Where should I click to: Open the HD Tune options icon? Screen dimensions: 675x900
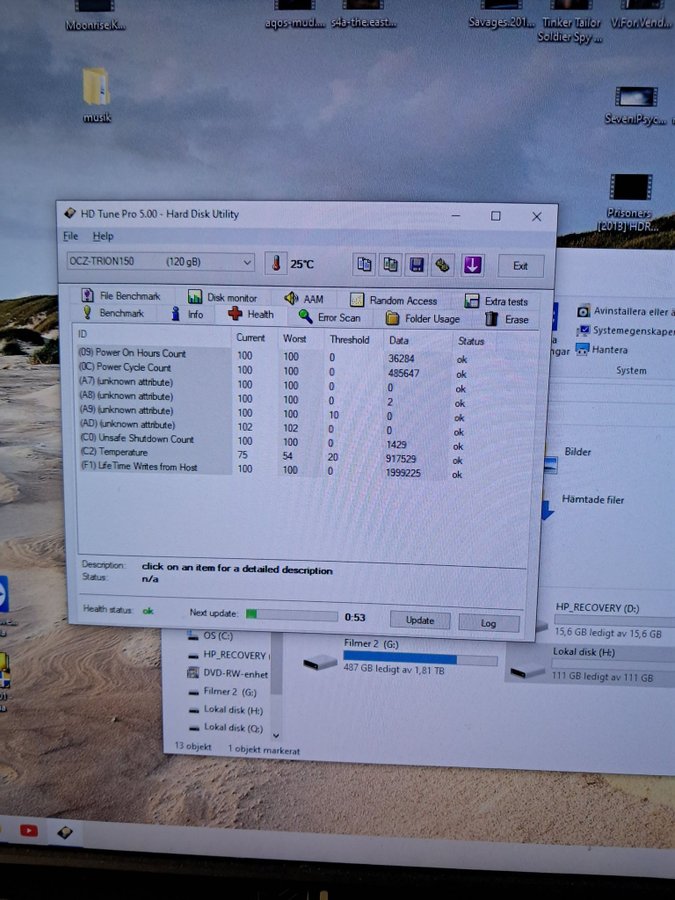pyautogui.click(x=443, y=265)
